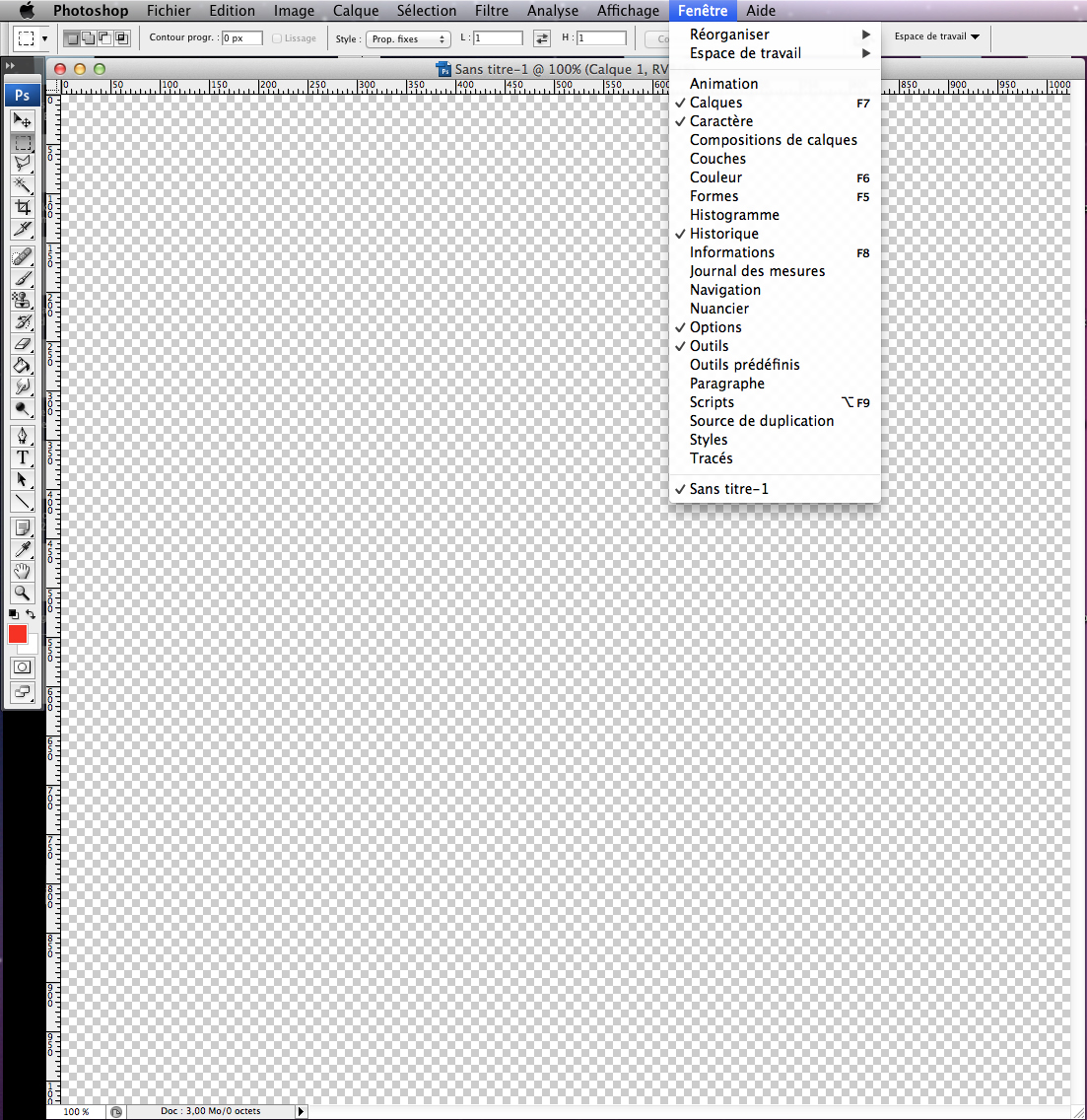Toggle Quick Mask mode
The height and width of the screenshot is (1120, 1087).
click(x=22, y=667)
